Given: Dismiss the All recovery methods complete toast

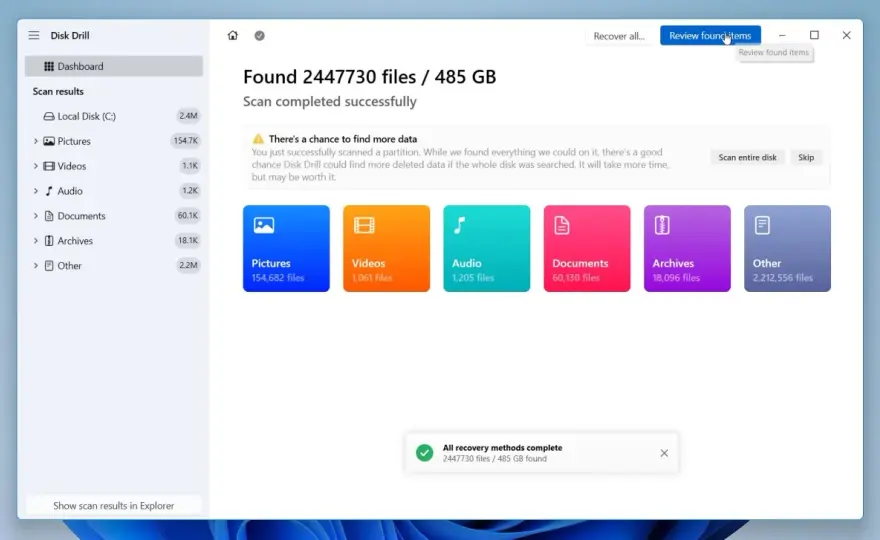Looking at the screenshot, I should (x=664, y=453).
